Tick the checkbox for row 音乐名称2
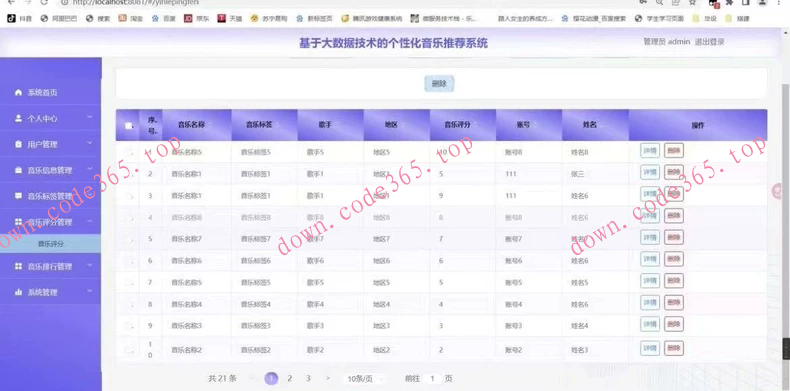 coord(128,350)
